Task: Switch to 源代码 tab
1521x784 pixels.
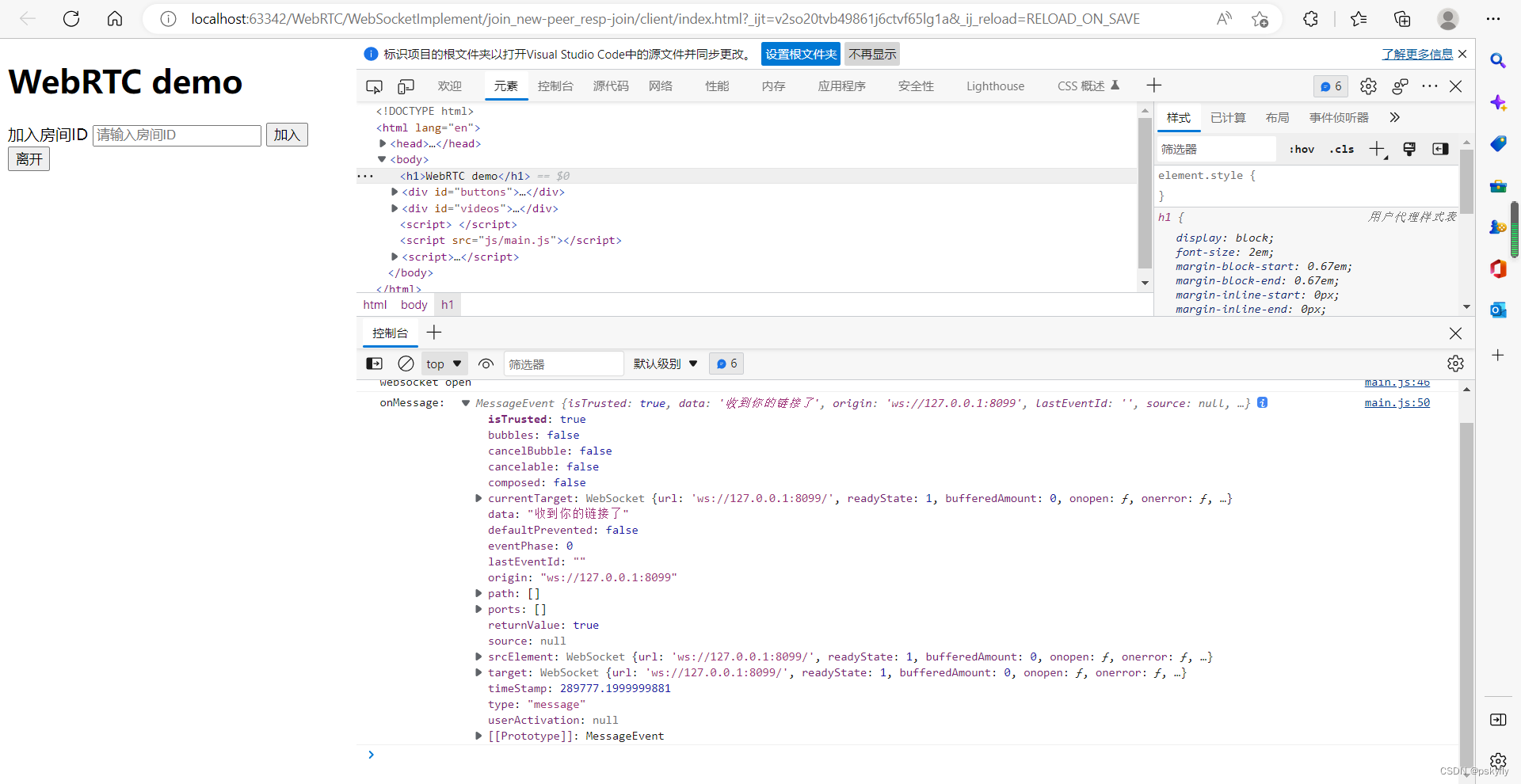Action: coord(611,86)
